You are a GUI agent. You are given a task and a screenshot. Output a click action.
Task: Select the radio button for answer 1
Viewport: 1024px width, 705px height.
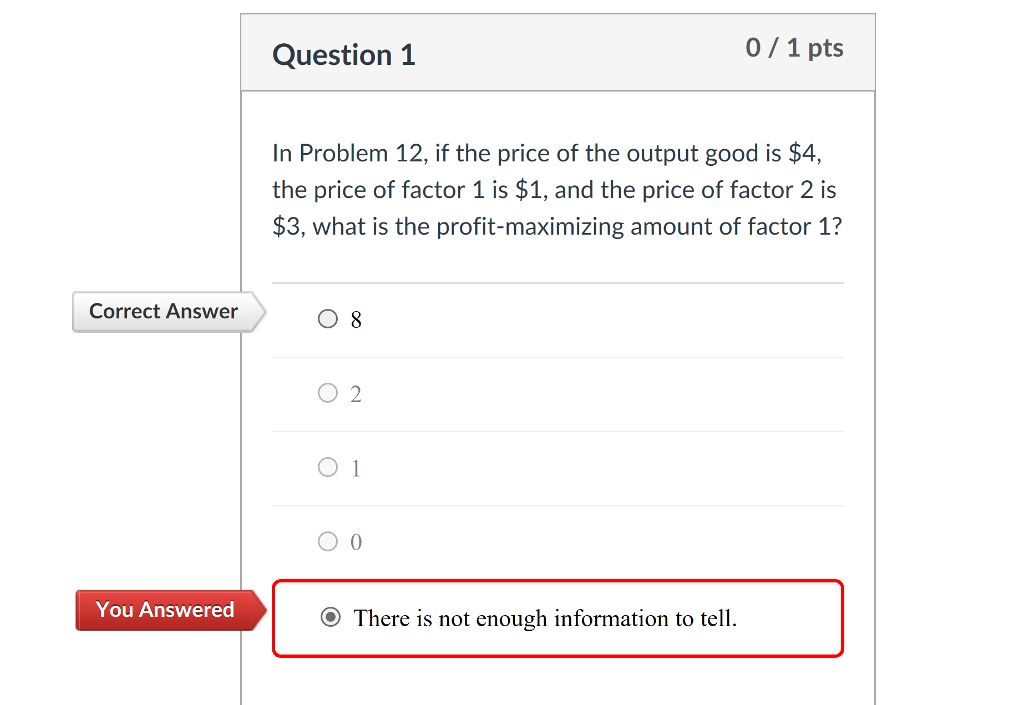click(328, 467)
